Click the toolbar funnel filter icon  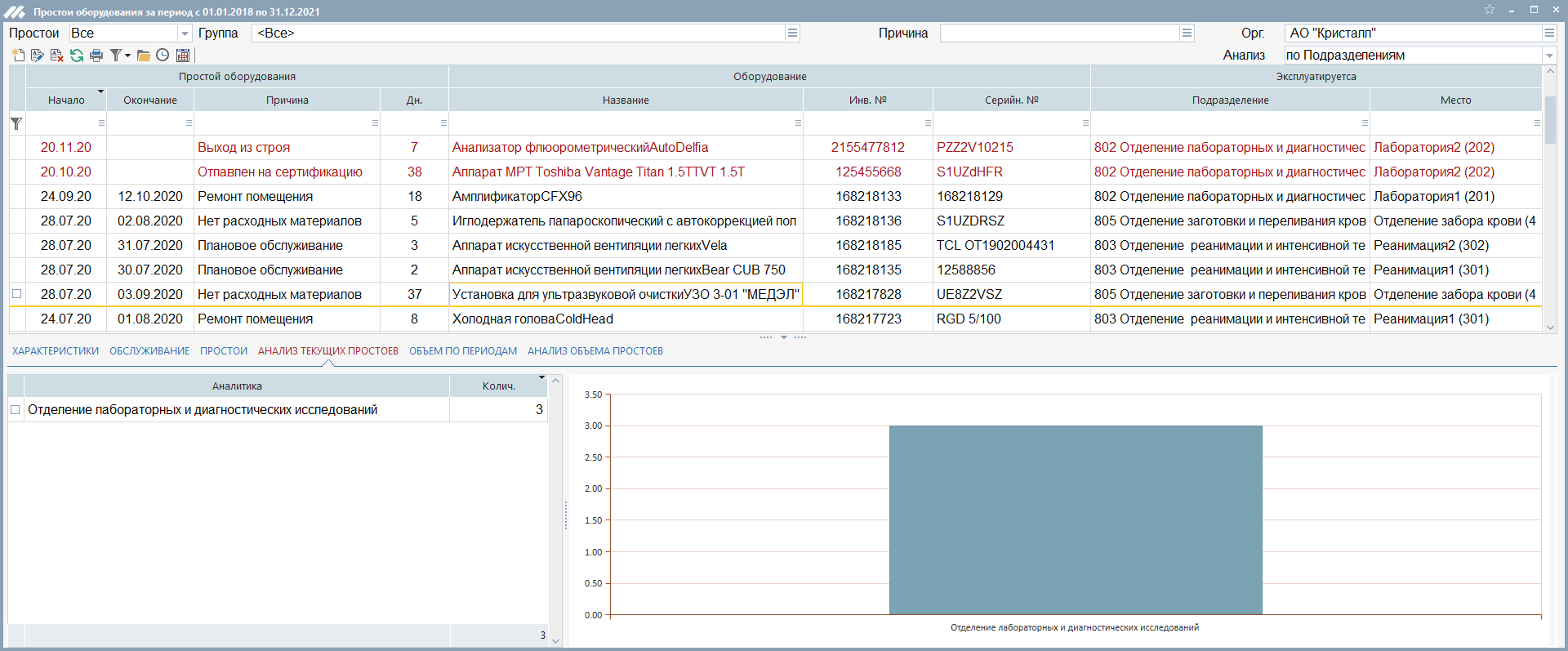coord(115,56)
